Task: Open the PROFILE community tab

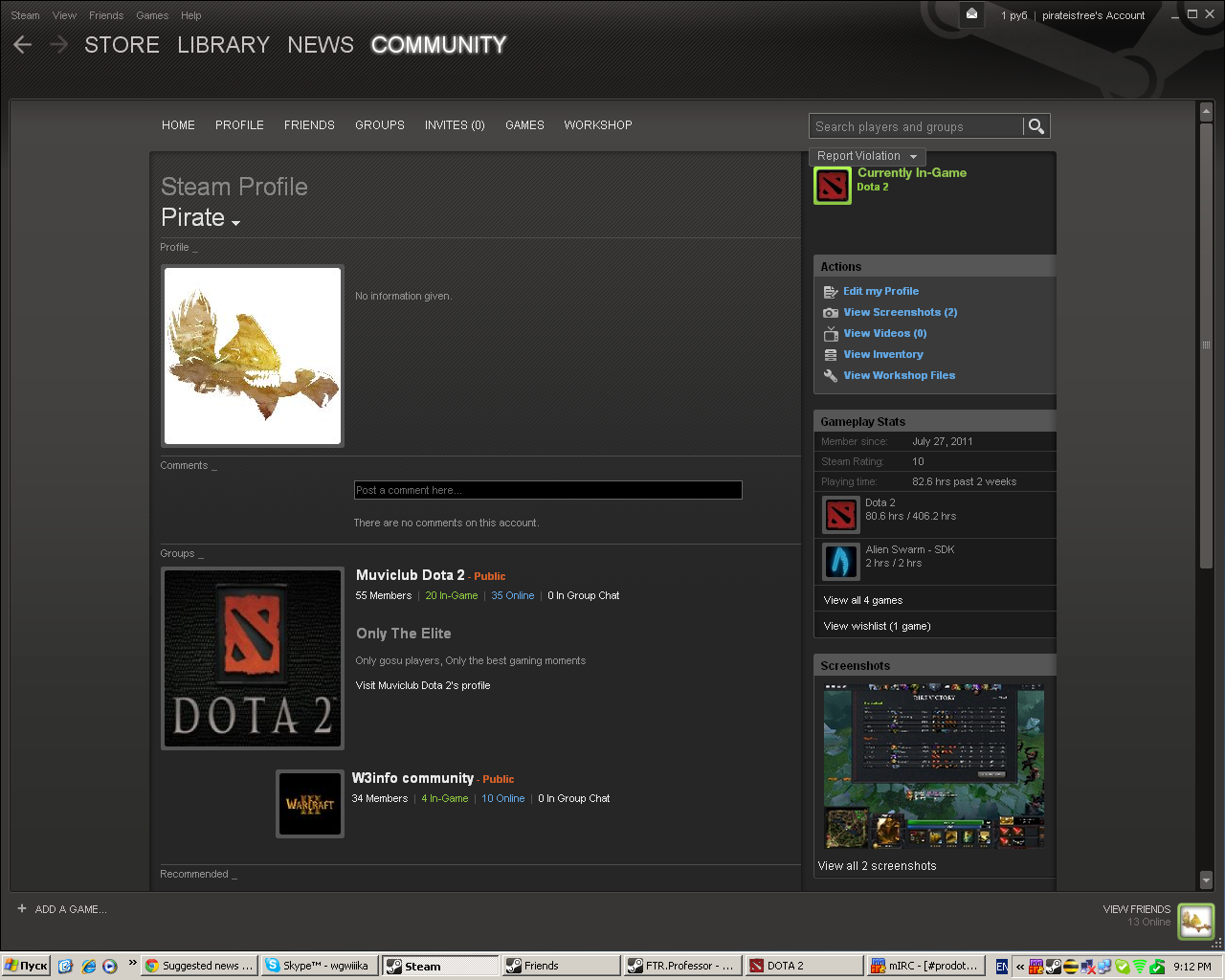Action: coord(239,125)
